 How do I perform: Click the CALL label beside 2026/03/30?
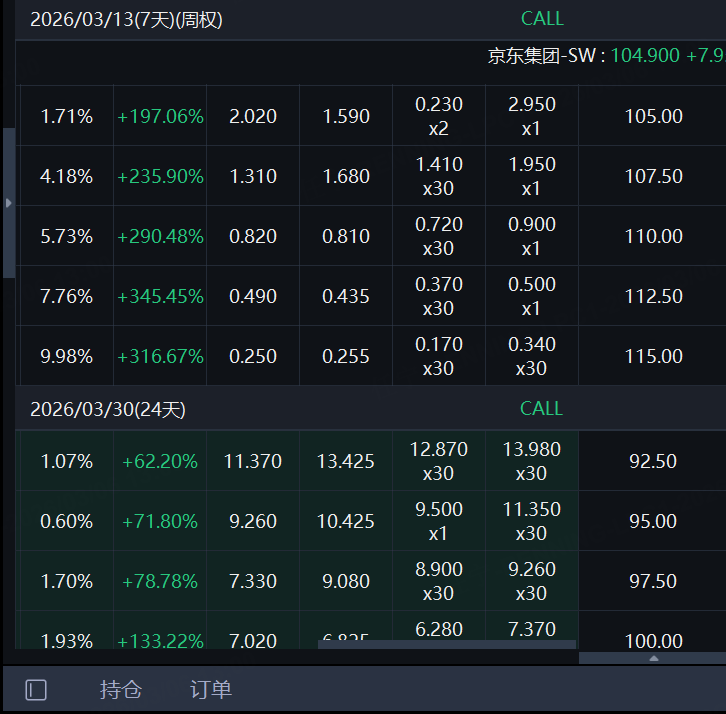(541, 409)
